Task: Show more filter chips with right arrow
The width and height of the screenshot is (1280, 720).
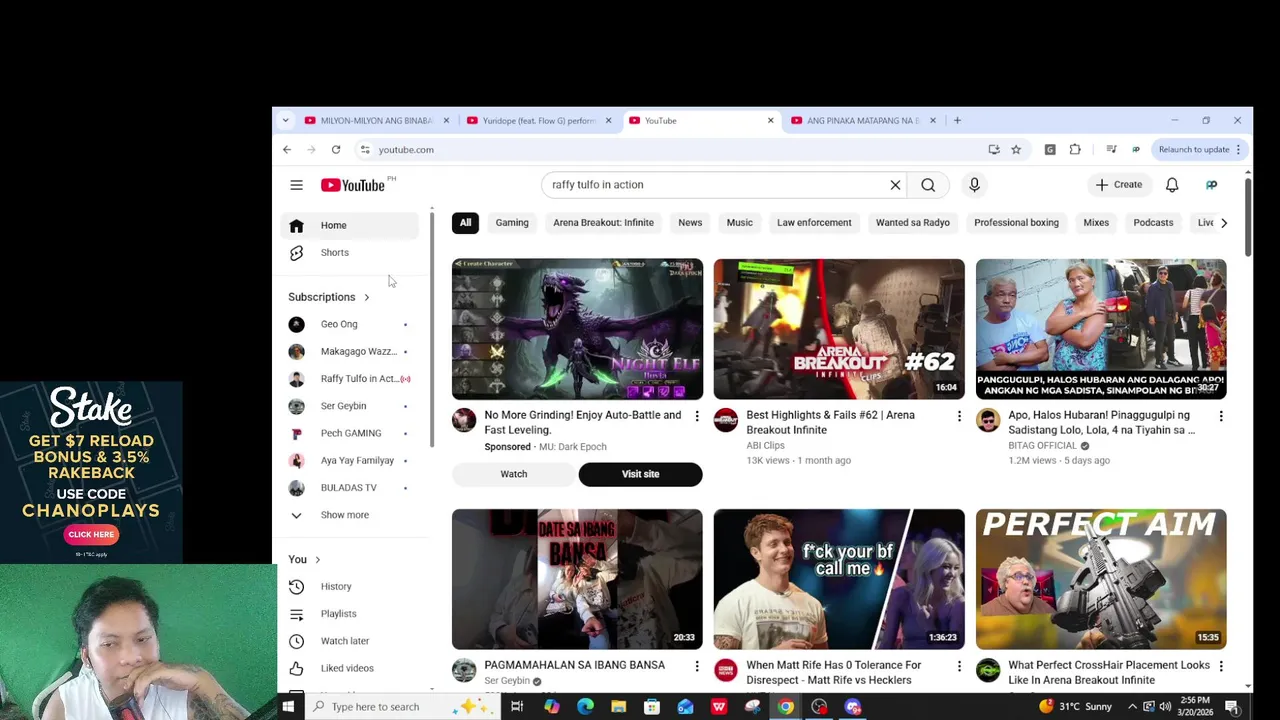Action: (x=1223, y=223)
